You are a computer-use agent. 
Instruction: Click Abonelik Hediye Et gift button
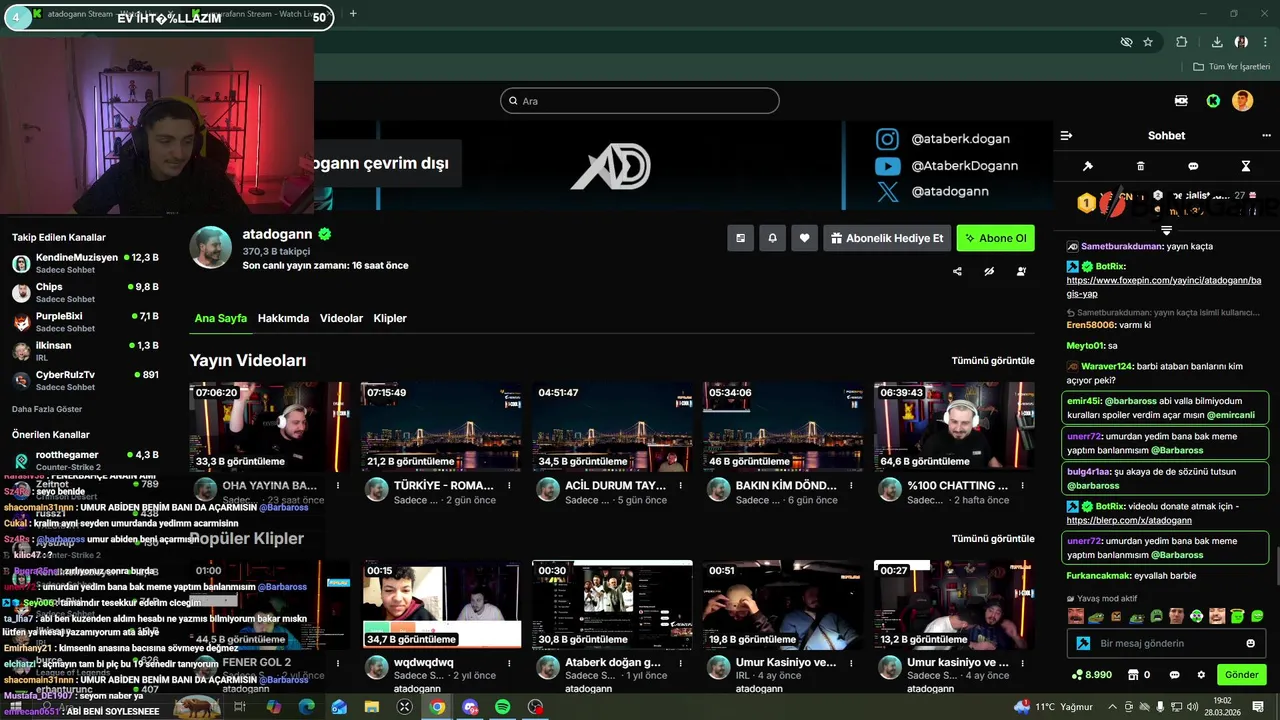point(887,238)
